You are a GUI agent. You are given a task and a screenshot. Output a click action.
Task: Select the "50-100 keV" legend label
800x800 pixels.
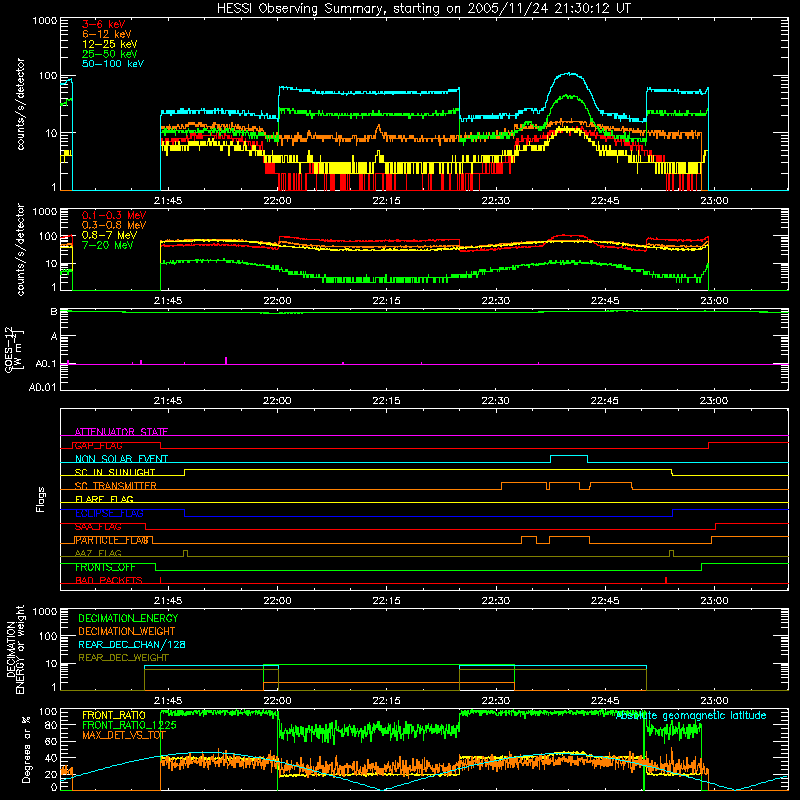pyautogui.click(x=113, y=64)
